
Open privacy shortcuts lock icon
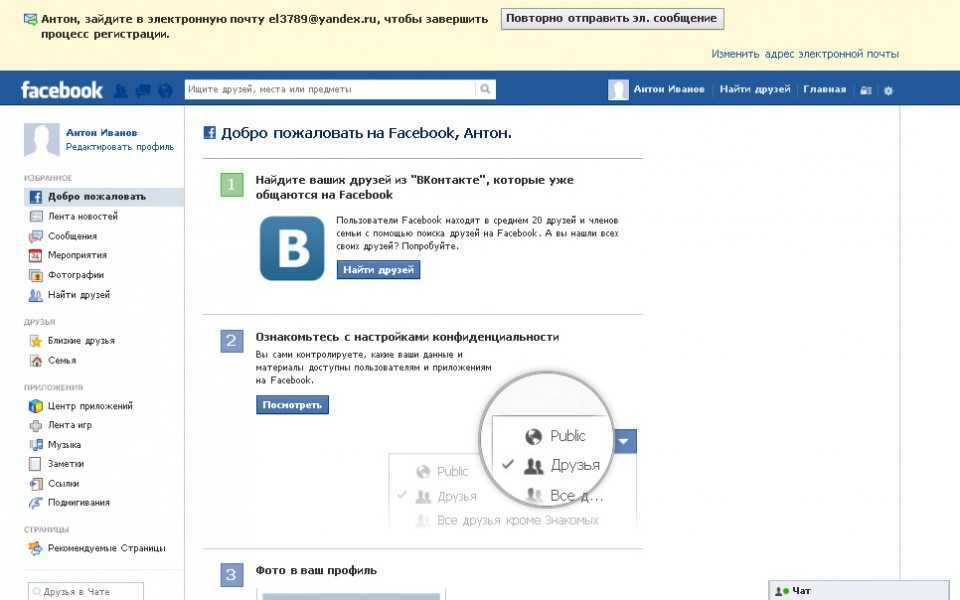[865, 90]
